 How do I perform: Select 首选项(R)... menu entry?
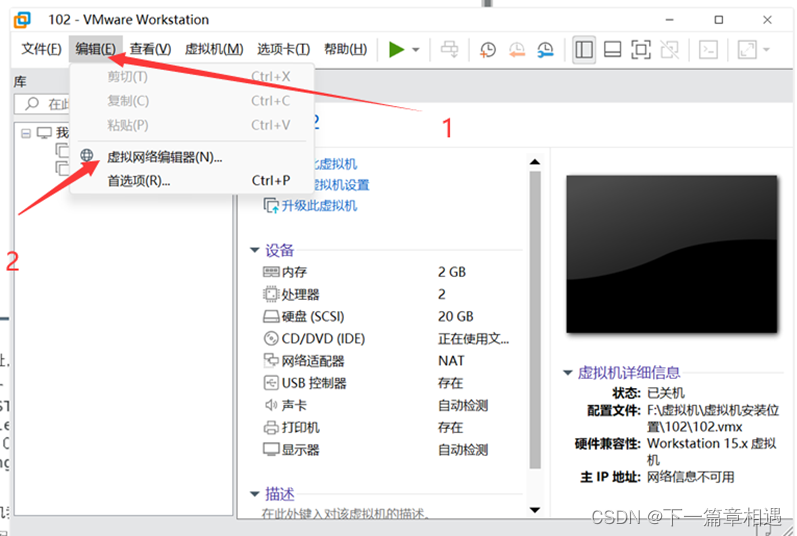tap(192, 181)
